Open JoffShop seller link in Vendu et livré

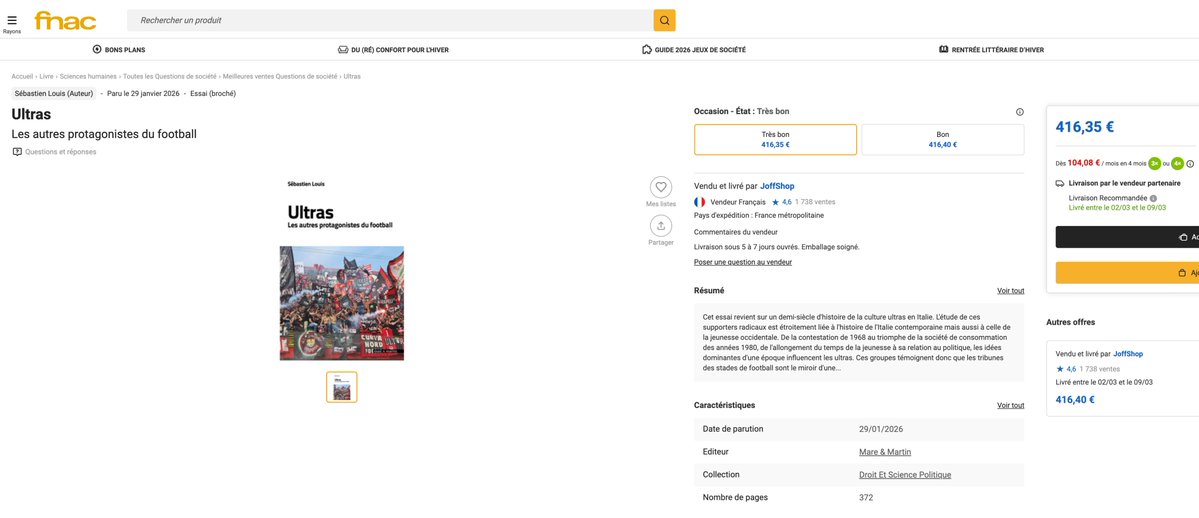point(777,186)
